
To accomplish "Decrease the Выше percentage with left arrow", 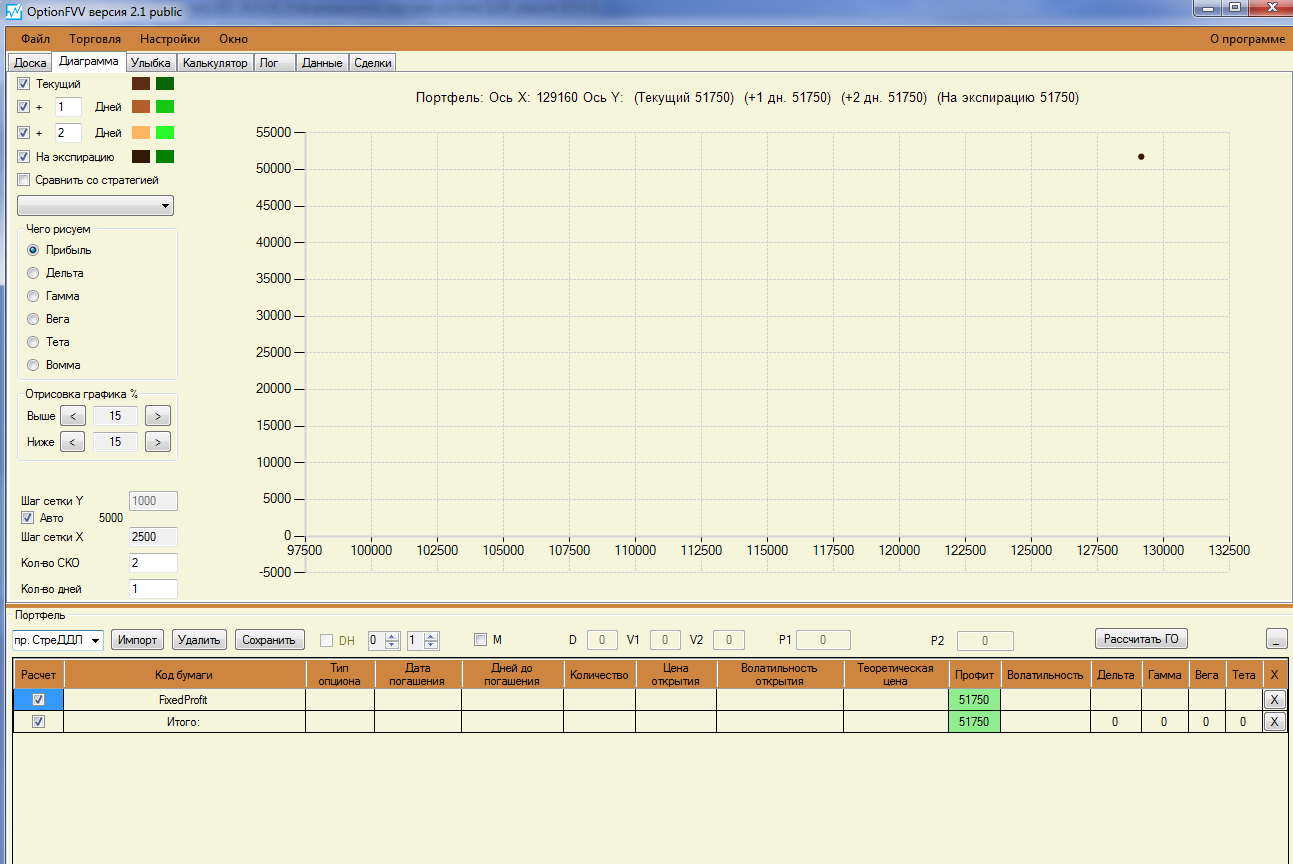I will 73,416.
